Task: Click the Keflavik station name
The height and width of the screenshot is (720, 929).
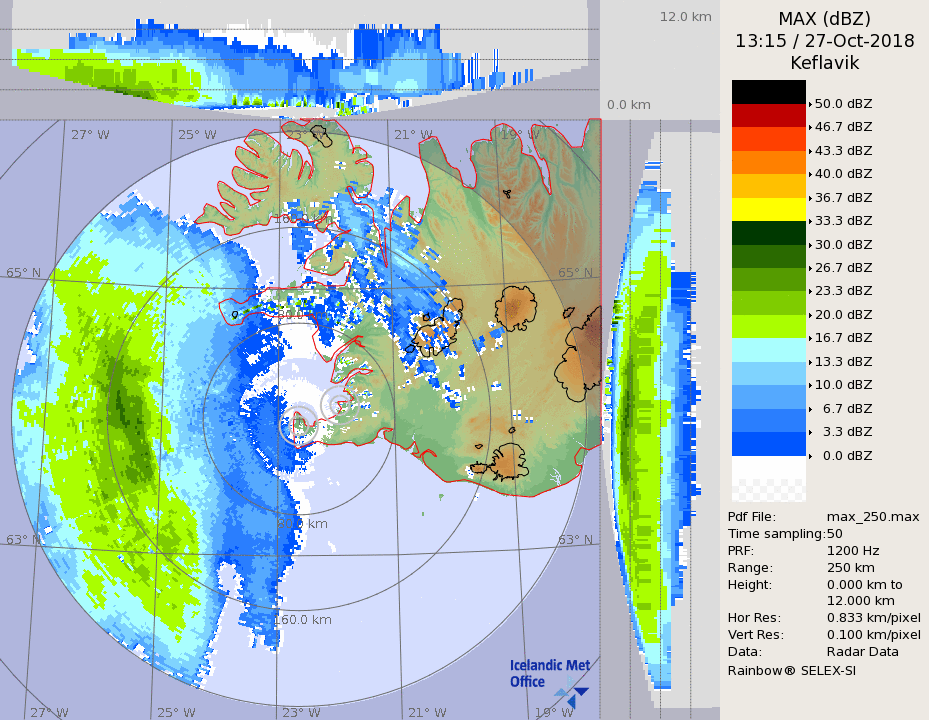Action: 824,63
